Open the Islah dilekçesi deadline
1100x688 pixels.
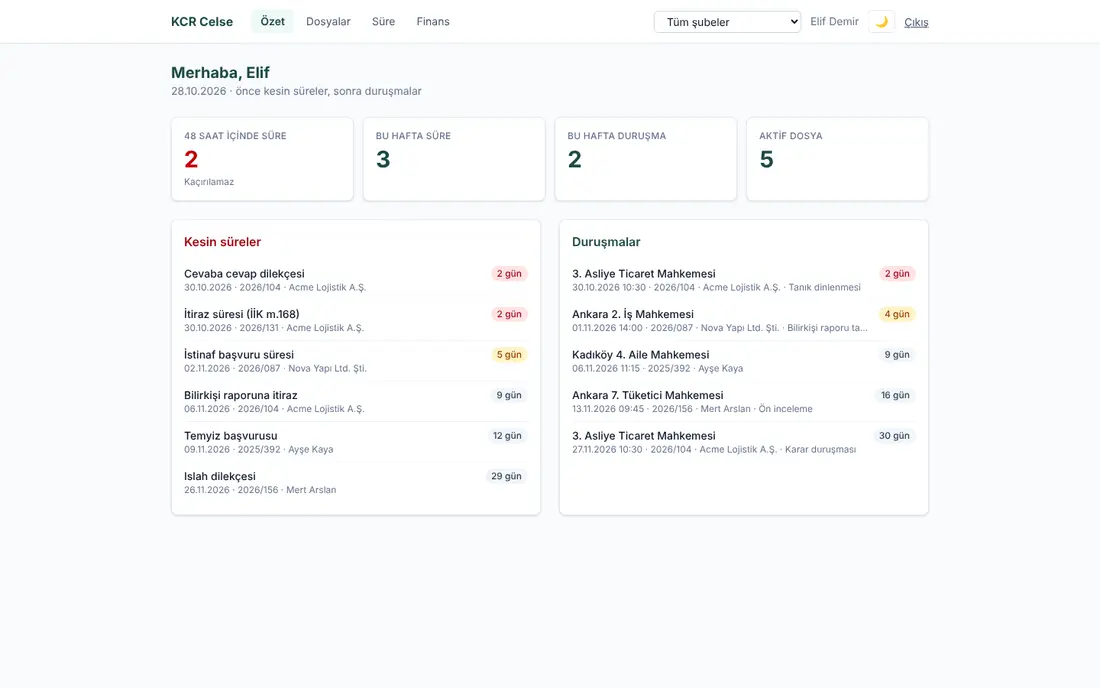click(x=356, y=483)
